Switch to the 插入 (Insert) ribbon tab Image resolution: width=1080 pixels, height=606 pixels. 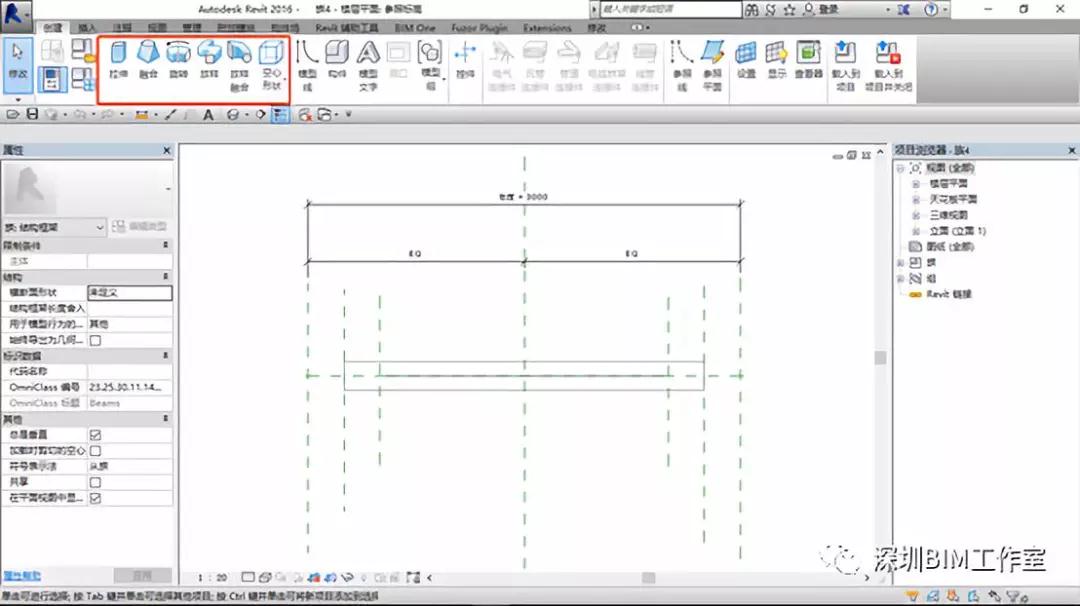point(87,28)
